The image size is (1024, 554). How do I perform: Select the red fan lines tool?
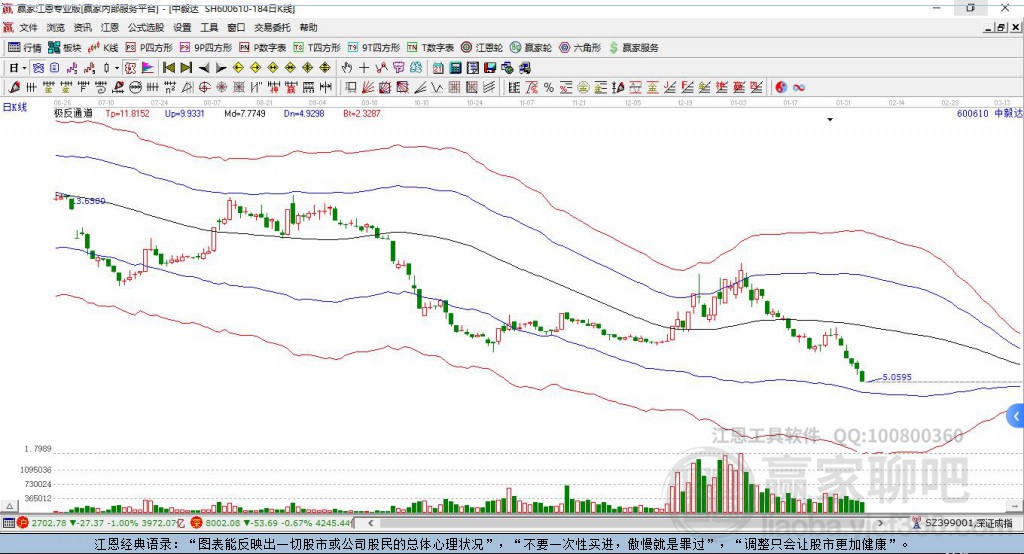[x=368, y=88]
